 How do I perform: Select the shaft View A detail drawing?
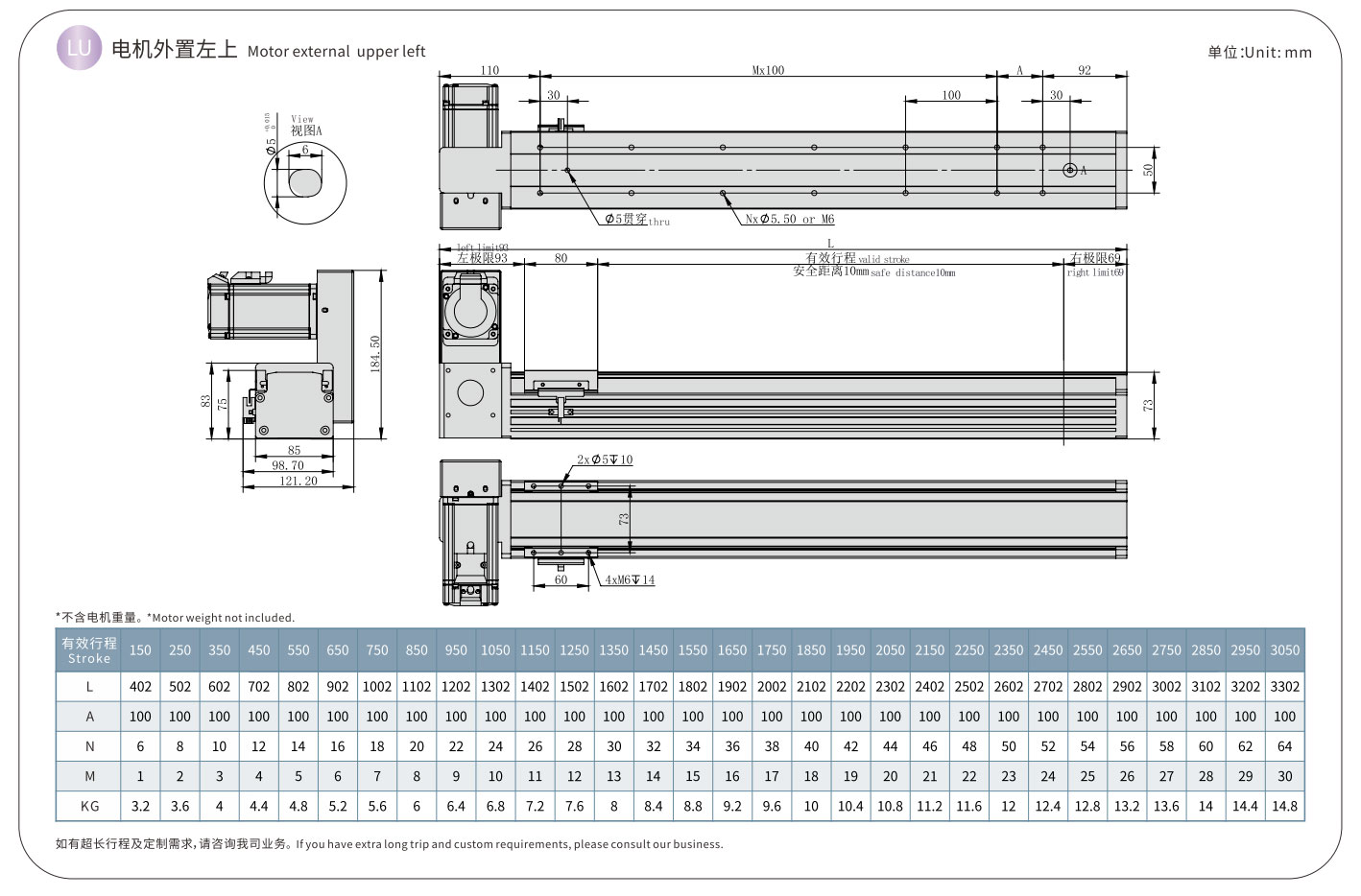tap(305, 181)
